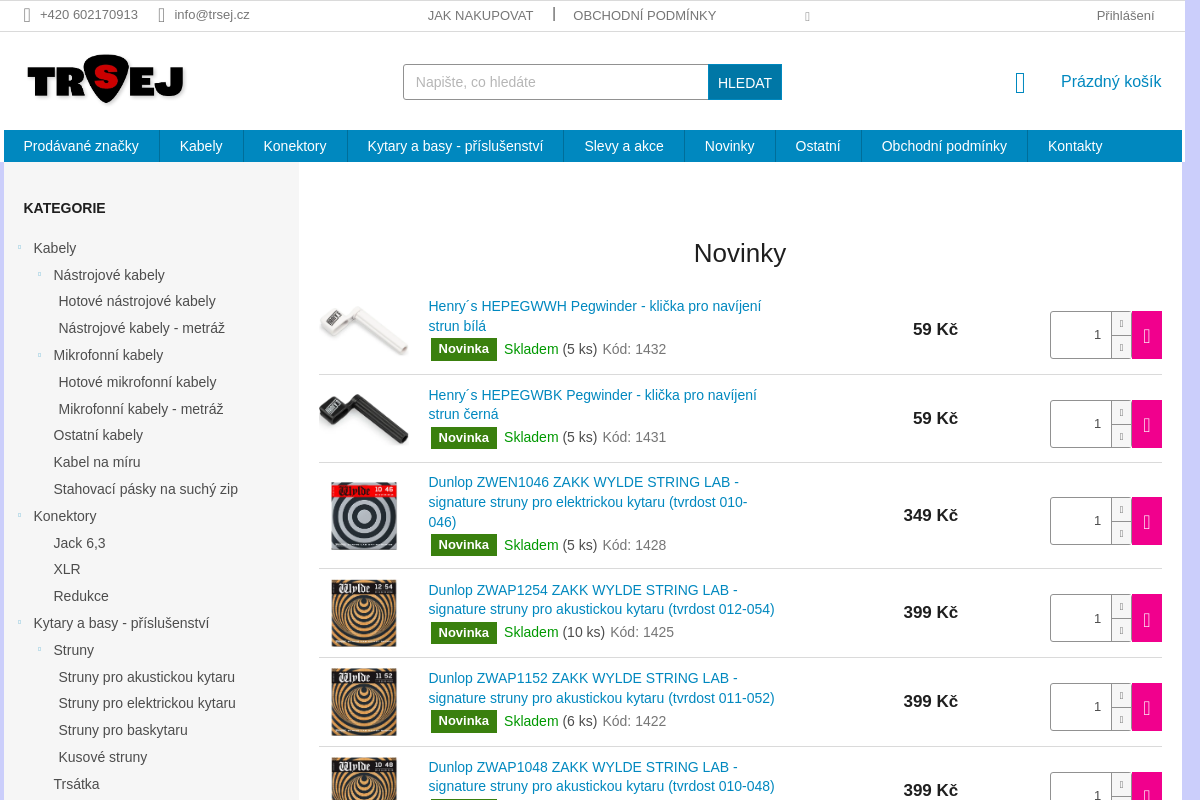The width and height of the screenshot is (1200, 800).
Task: Click the TRSEJ logo
Action: coord(106,79)
